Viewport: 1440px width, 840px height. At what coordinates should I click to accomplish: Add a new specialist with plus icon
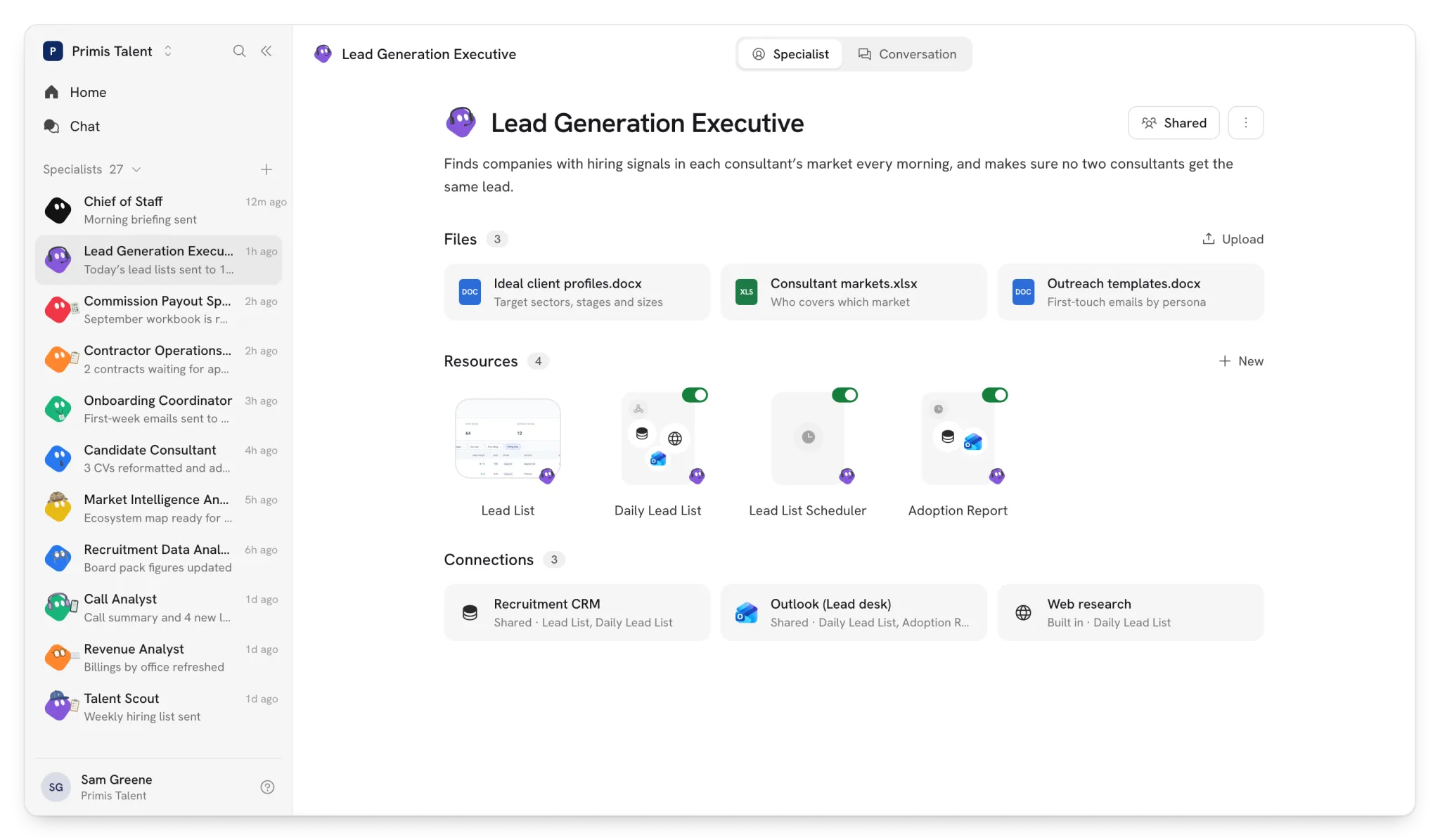coord(266,169)
